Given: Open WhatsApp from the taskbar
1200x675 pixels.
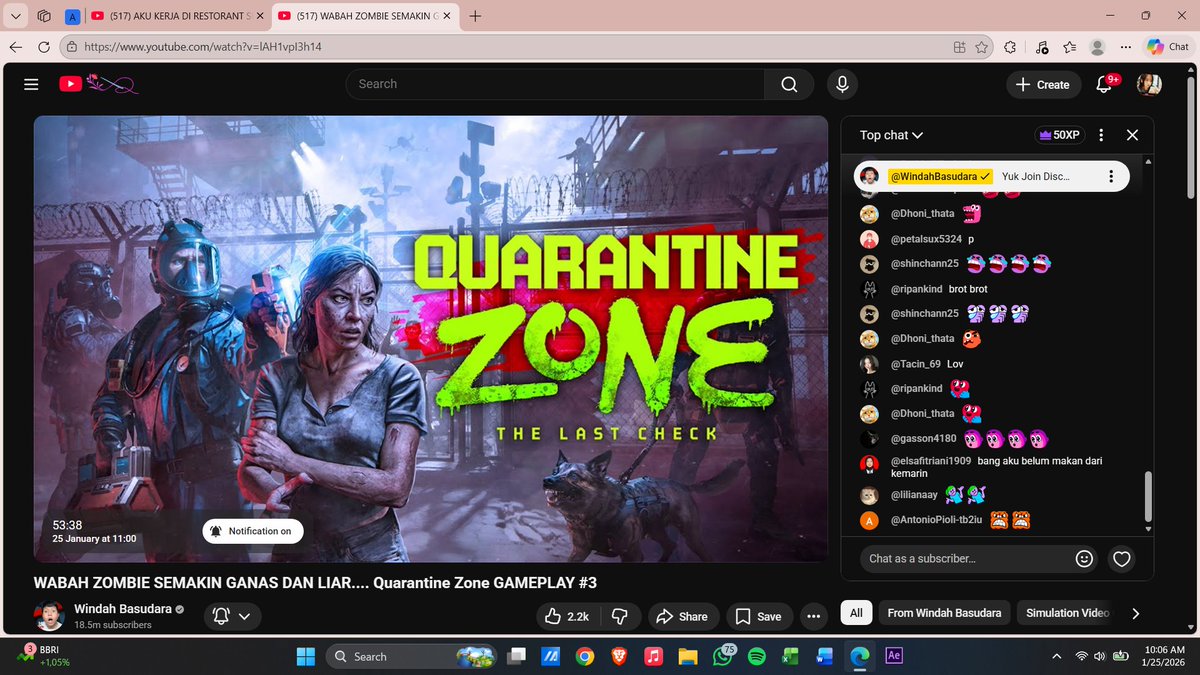Looking at the screenshot, I should coord(722,656).
